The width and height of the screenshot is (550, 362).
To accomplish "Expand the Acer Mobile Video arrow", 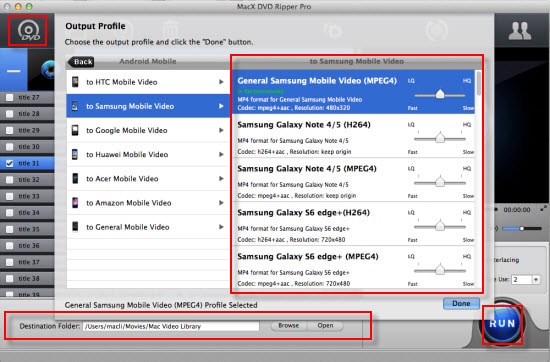I will click(x=221, y=179).
